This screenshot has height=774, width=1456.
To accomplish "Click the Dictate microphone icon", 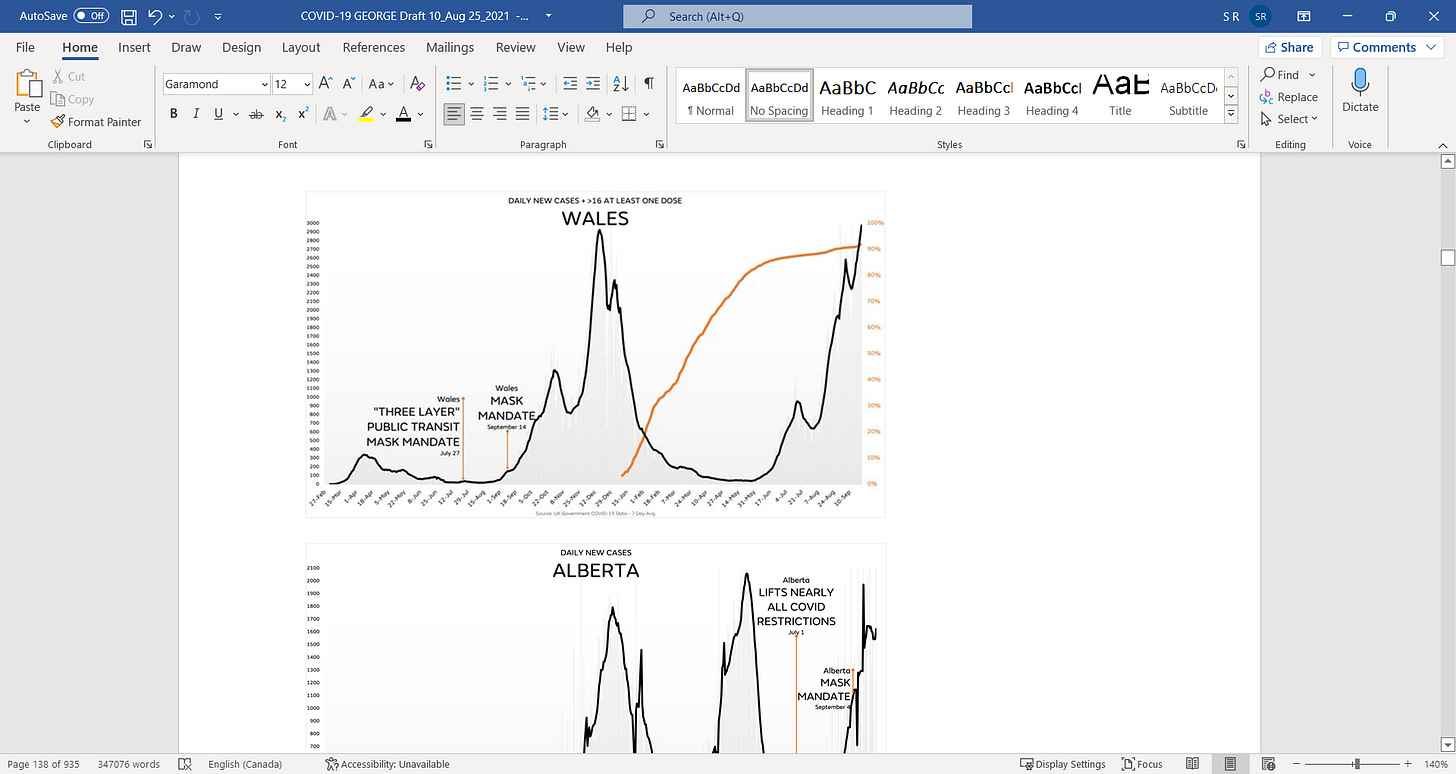I will pos(1360,83).
